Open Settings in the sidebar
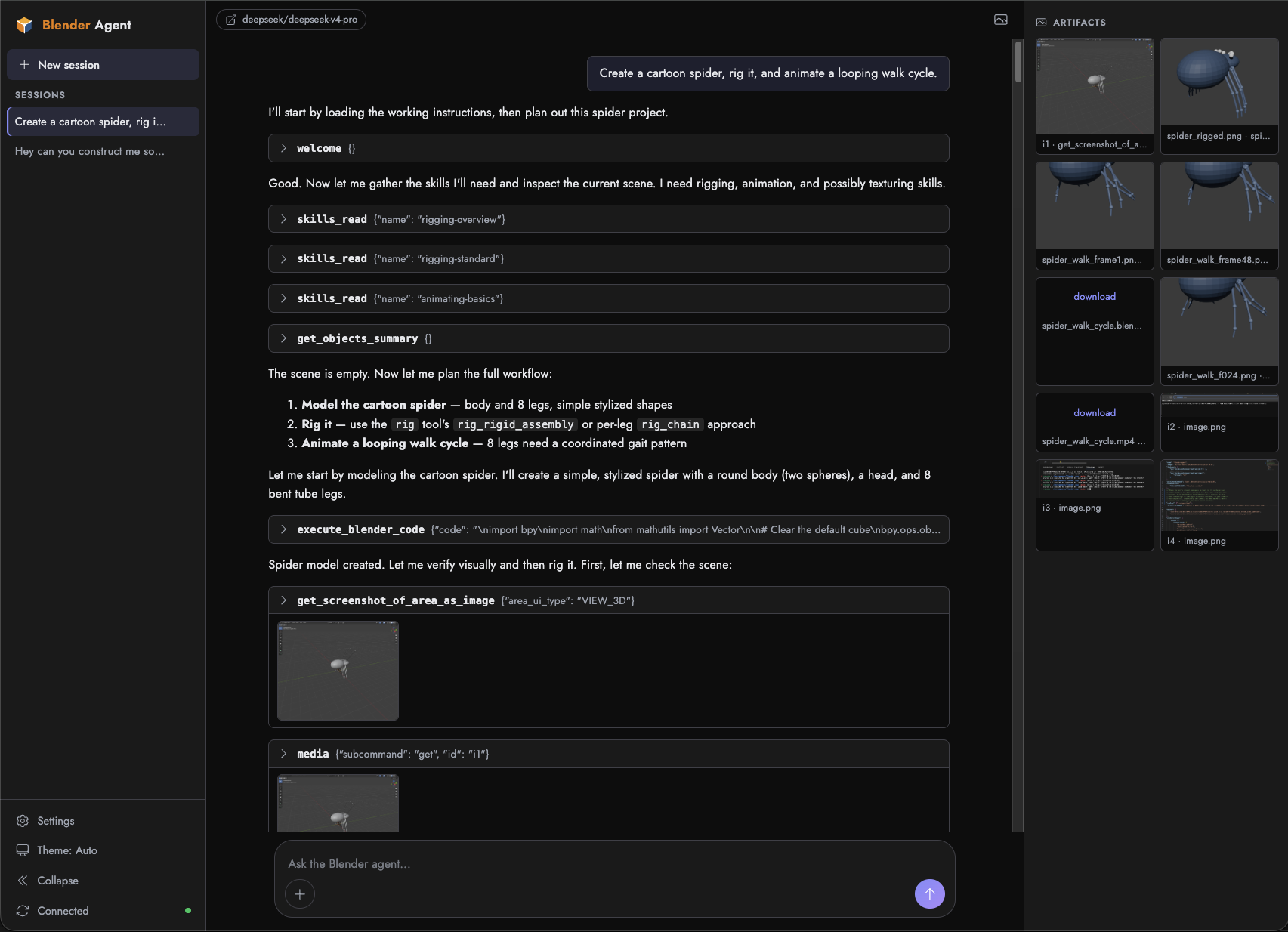This screenshot has width=1288, height=932. click(x=103, y=821)
